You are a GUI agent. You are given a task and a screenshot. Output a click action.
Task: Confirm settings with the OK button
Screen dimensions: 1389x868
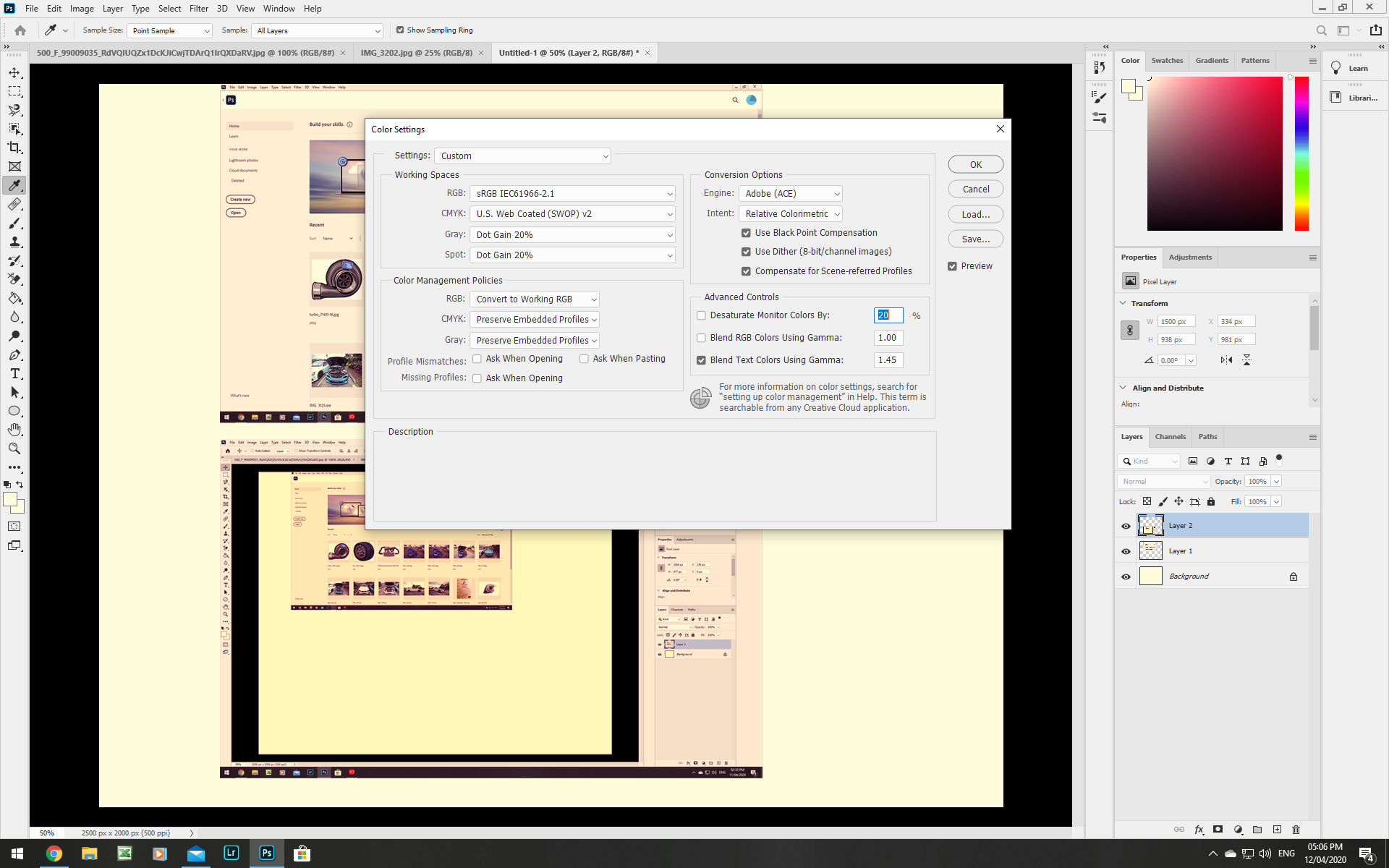975,164
